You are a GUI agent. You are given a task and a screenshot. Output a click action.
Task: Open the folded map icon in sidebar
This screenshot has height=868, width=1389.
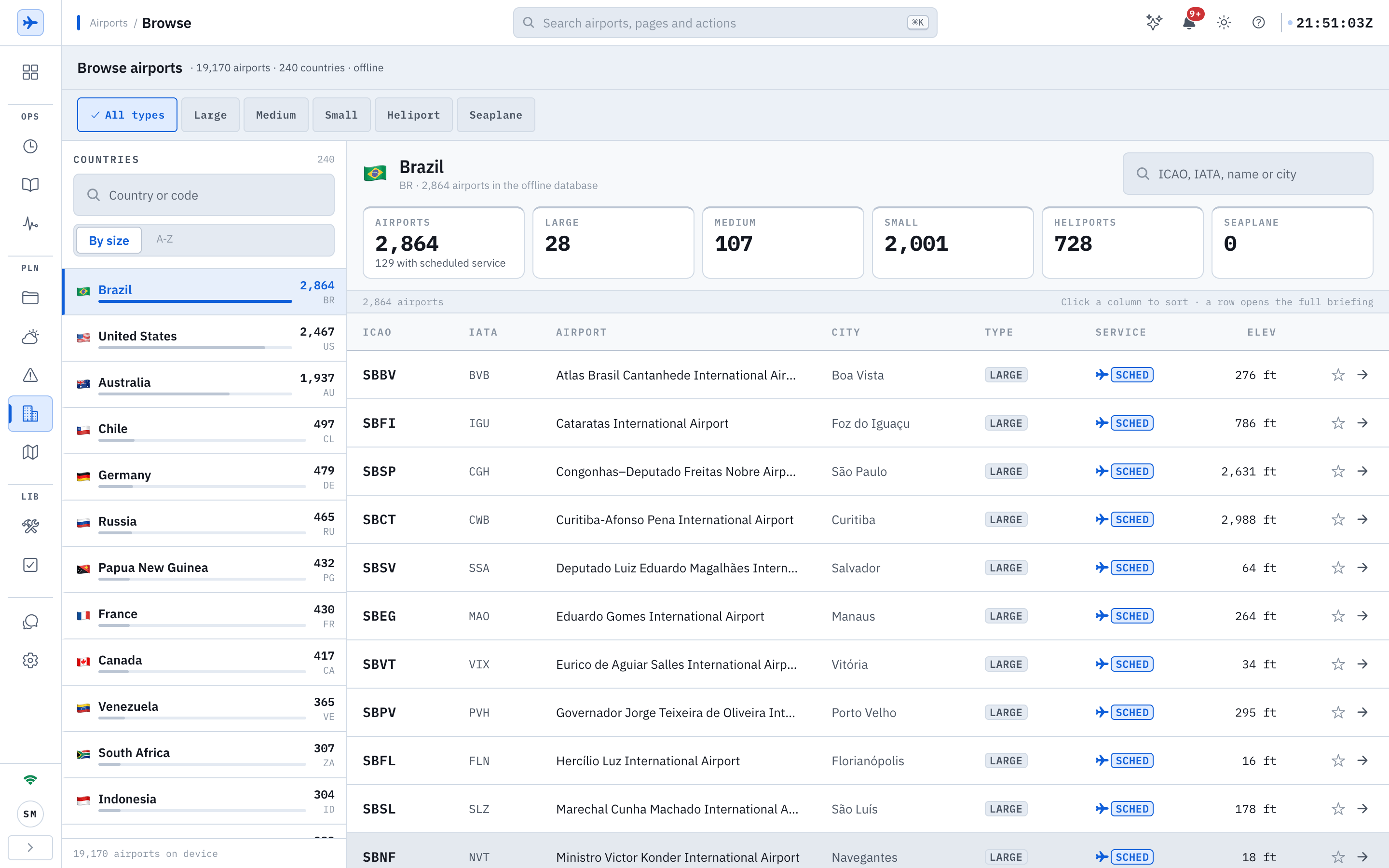pos(30,452)
